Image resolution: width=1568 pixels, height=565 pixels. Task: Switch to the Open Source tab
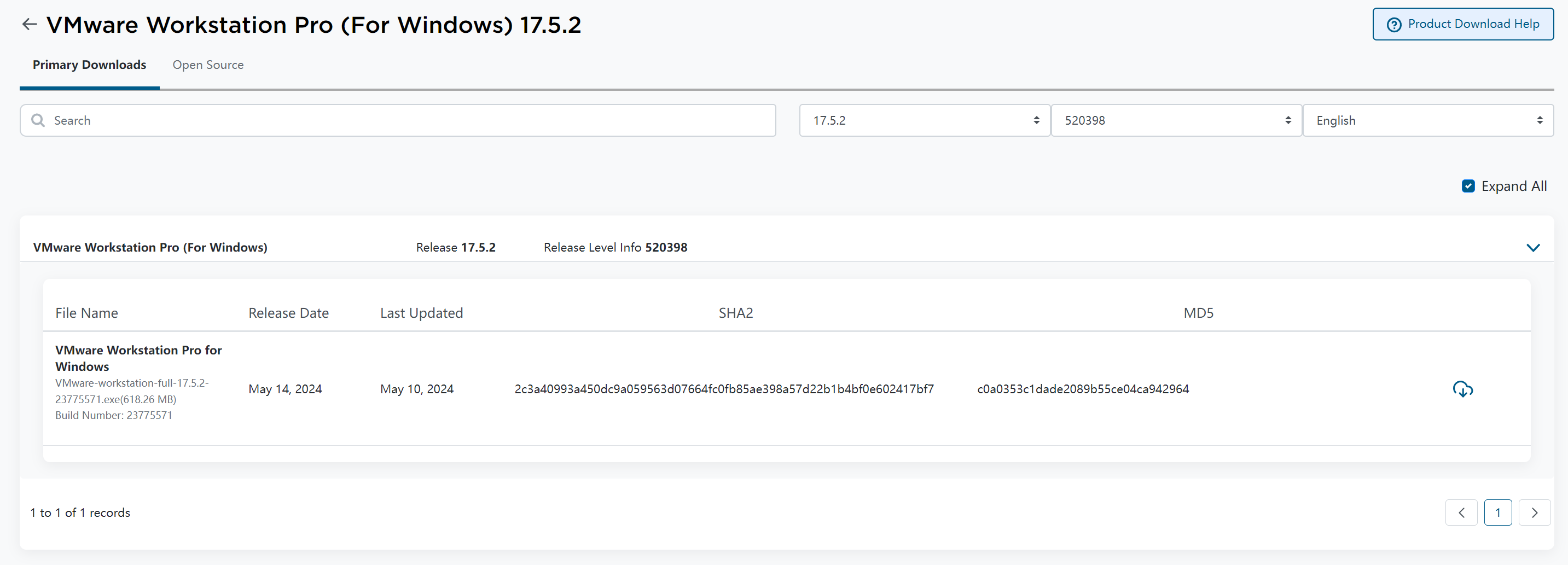tap(208, 65)
